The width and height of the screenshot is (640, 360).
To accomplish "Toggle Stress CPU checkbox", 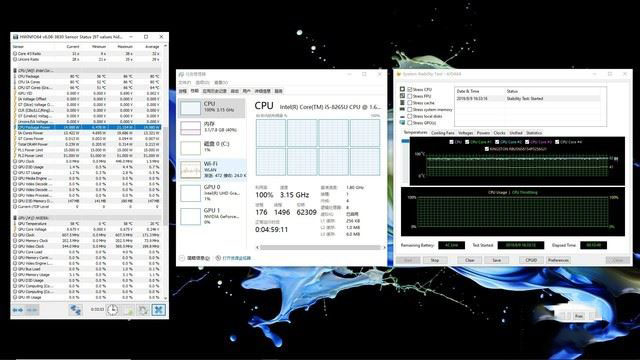I will coord(409,89).
